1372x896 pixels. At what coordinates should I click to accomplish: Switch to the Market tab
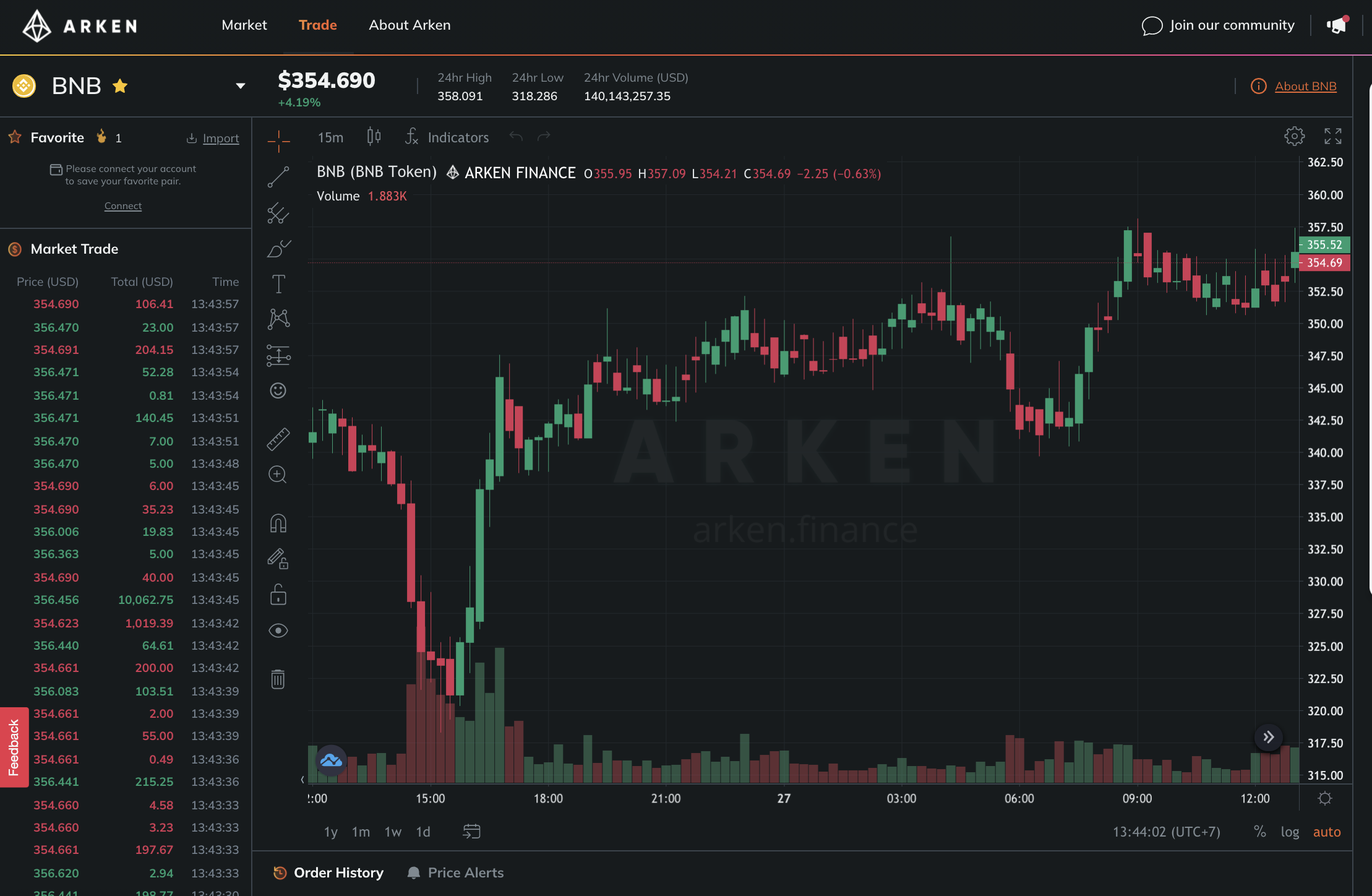pos(244,25)
